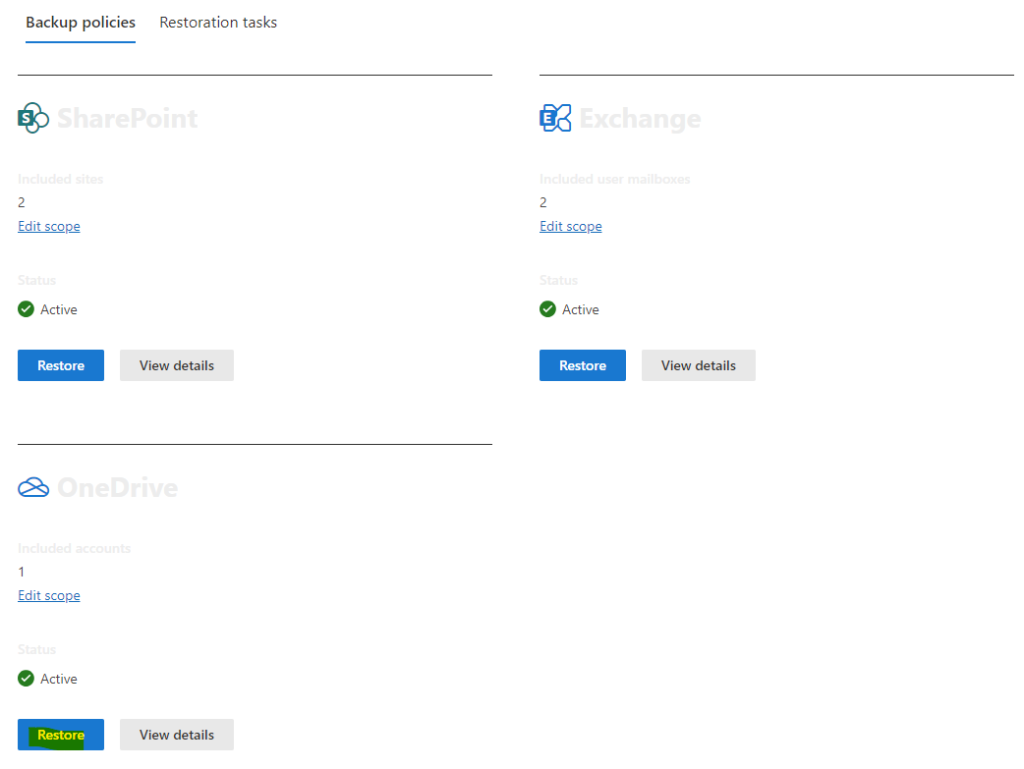Click the SharePoint Active status checkmark icon
Image resolution: width=1024 pixels, height=769 pixels.
(x=26, y=309)
